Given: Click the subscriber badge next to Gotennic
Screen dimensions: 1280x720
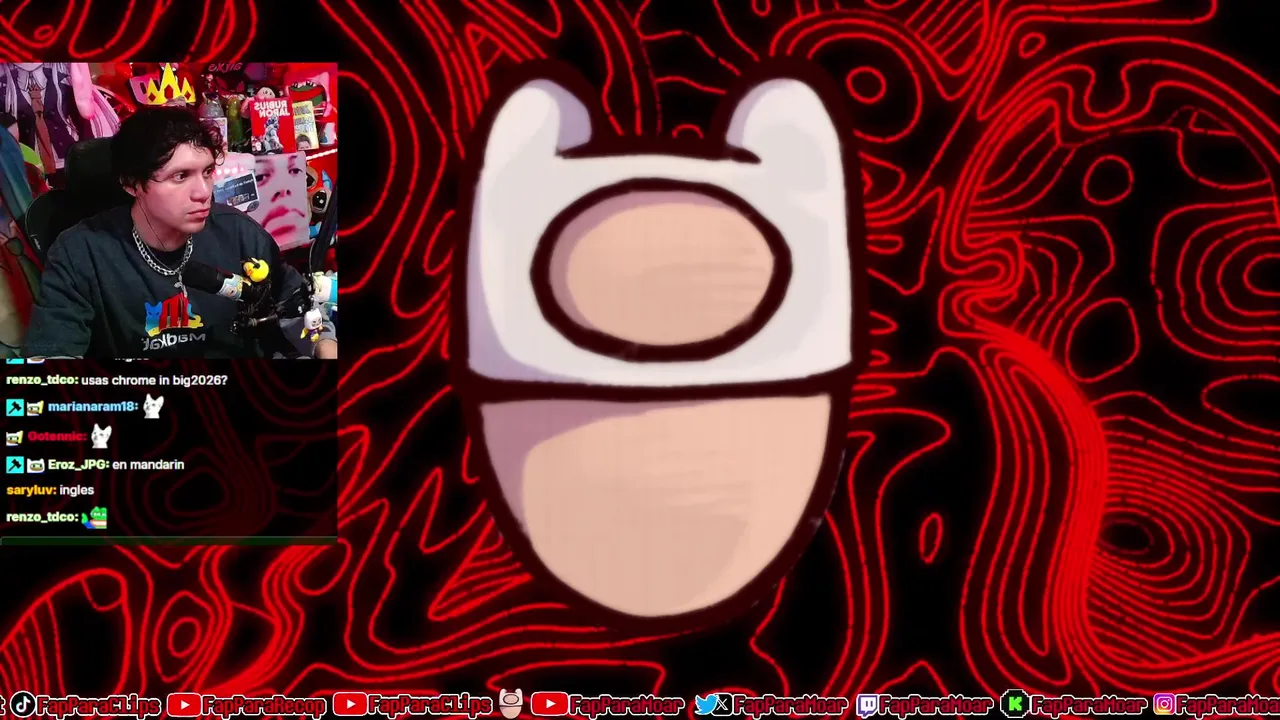Looking at the screenshot, I should (x=14, y=437).
